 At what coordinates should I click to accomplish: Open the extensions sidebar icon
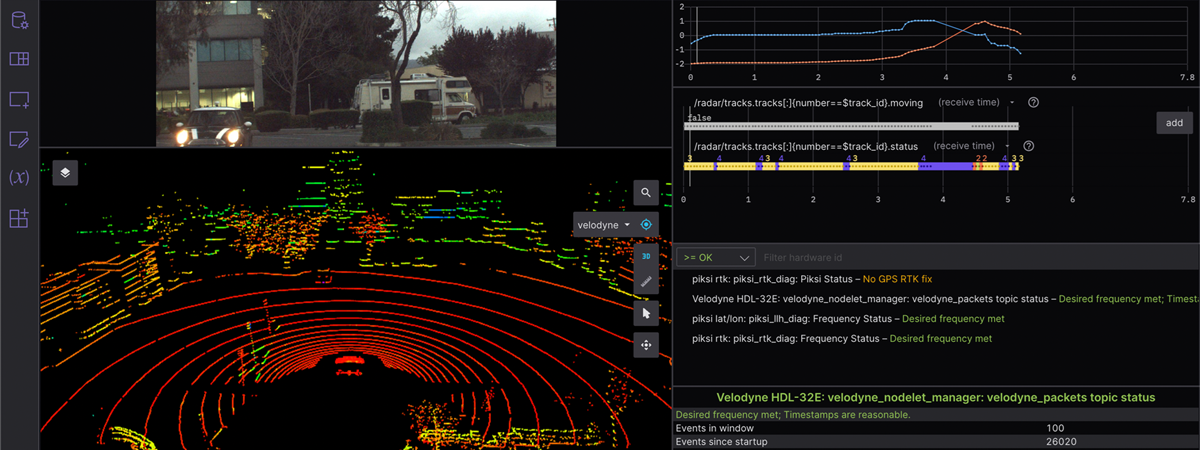point(19,218)
